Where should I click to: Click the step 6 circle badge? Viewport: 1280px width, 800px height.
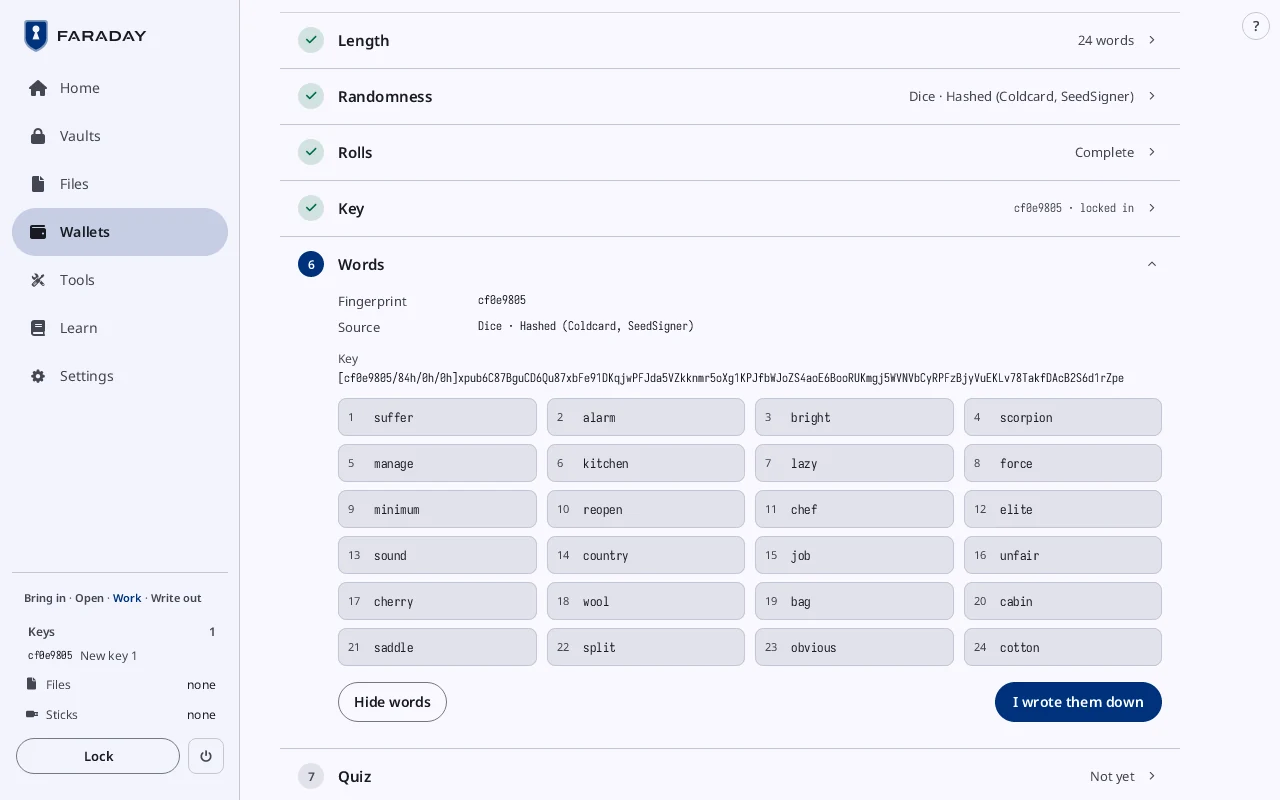point(311,264)
